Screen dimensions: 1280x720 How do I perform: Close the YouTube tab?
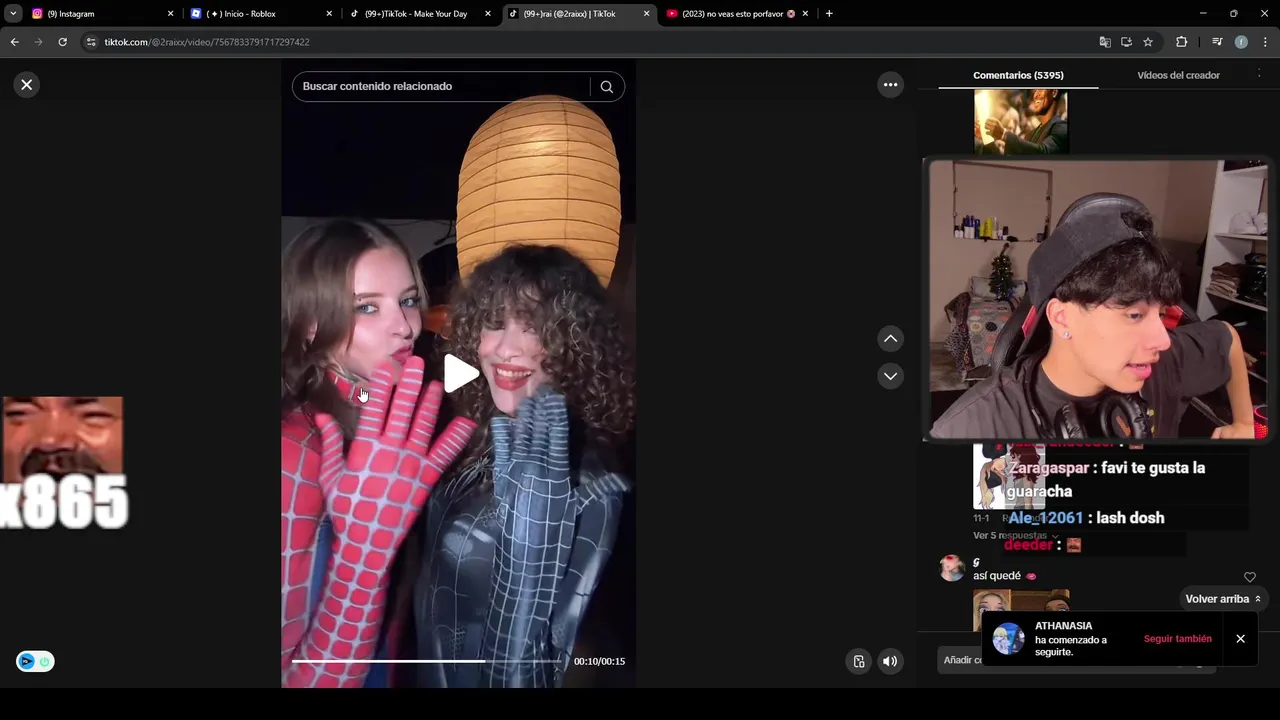[805, 14]
